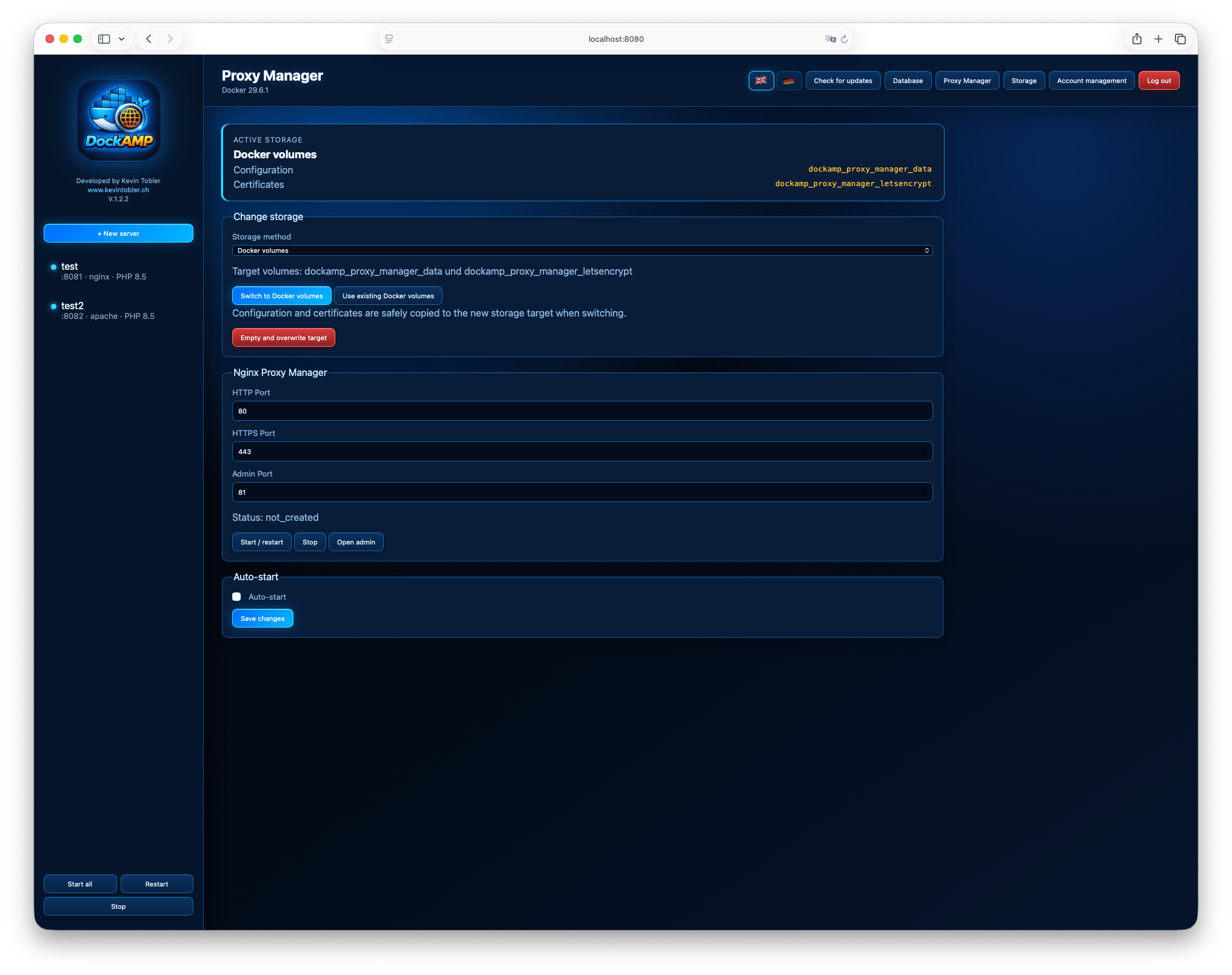
Task: Open a new tab with plus icon
Action: tap(1159, 39)
